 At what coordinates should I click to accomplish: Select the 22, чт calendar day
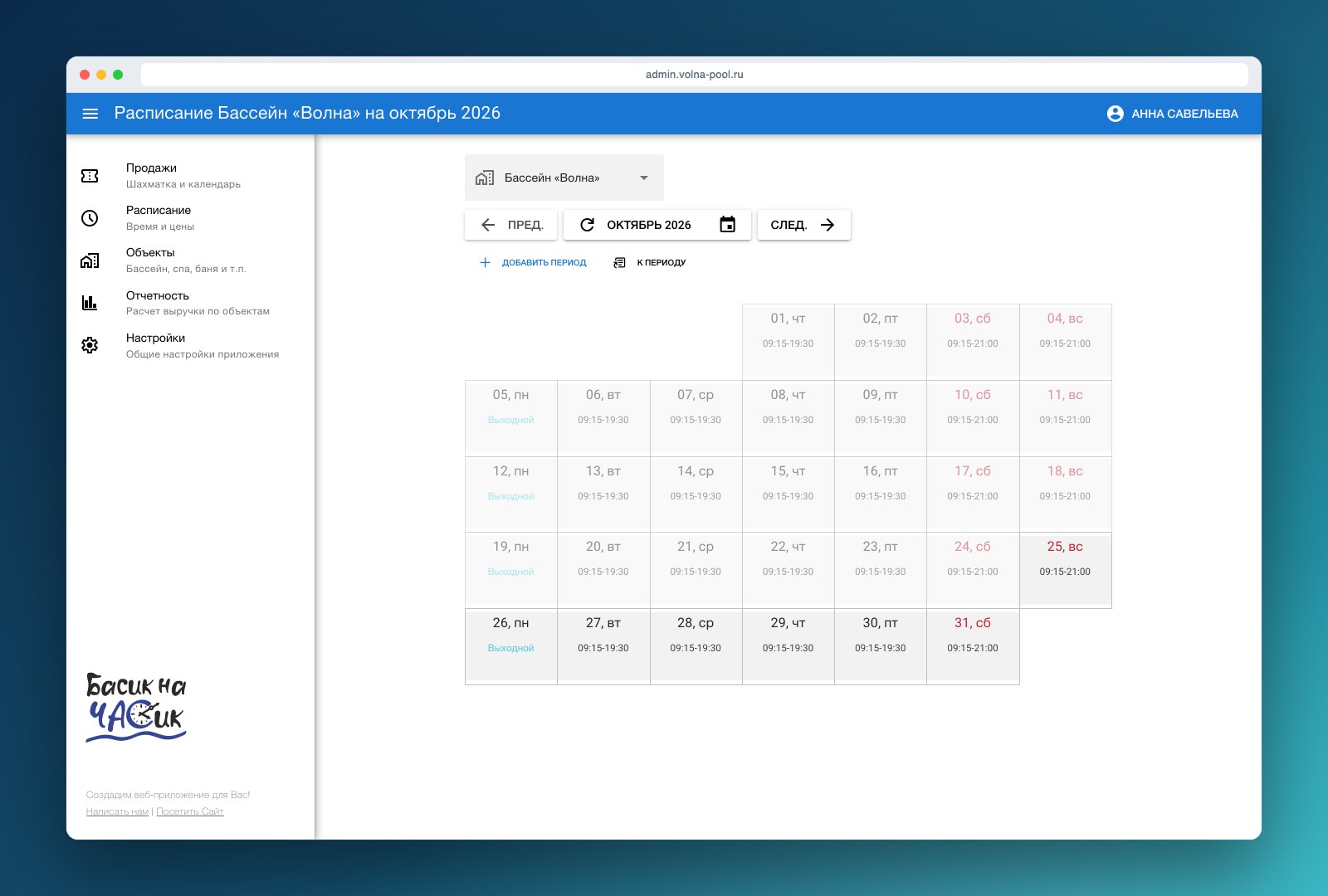pos(788,570)
